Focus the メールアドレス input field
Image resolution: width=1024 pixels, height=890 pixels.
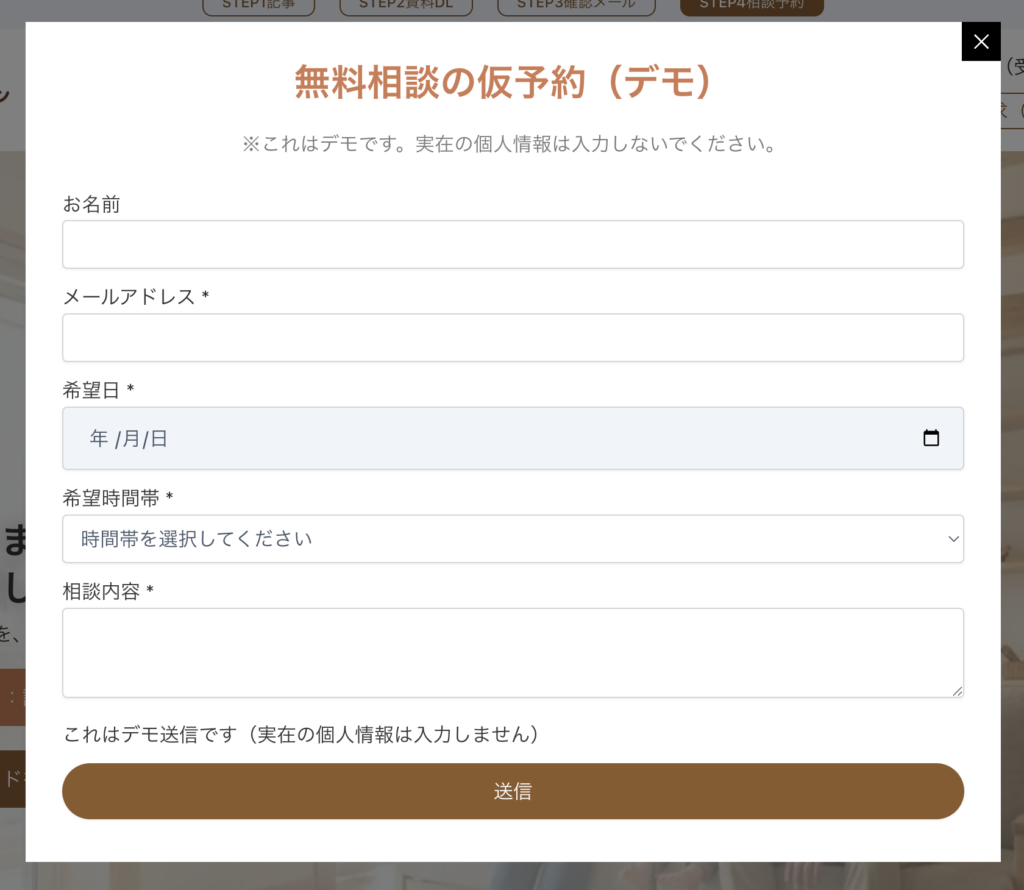click(x=512, y=338)
